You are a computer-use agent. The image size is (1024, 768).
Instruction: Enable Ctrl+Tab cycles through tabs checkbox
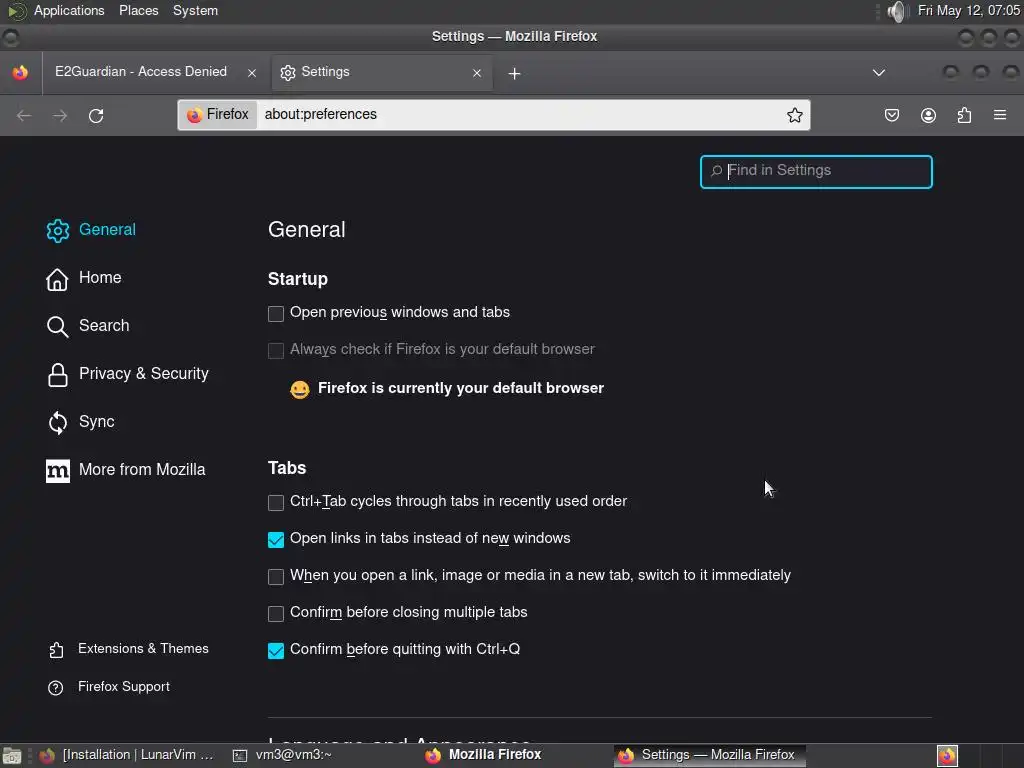click(276, 502)
